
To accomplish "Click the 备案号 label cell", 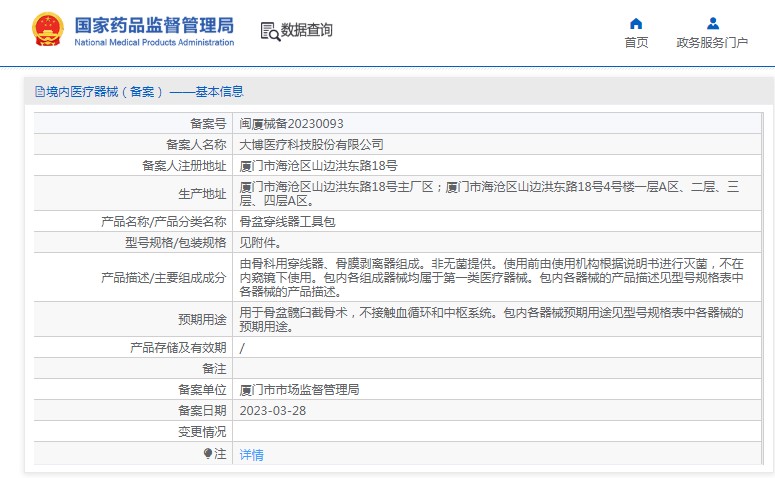I will 208,124.
